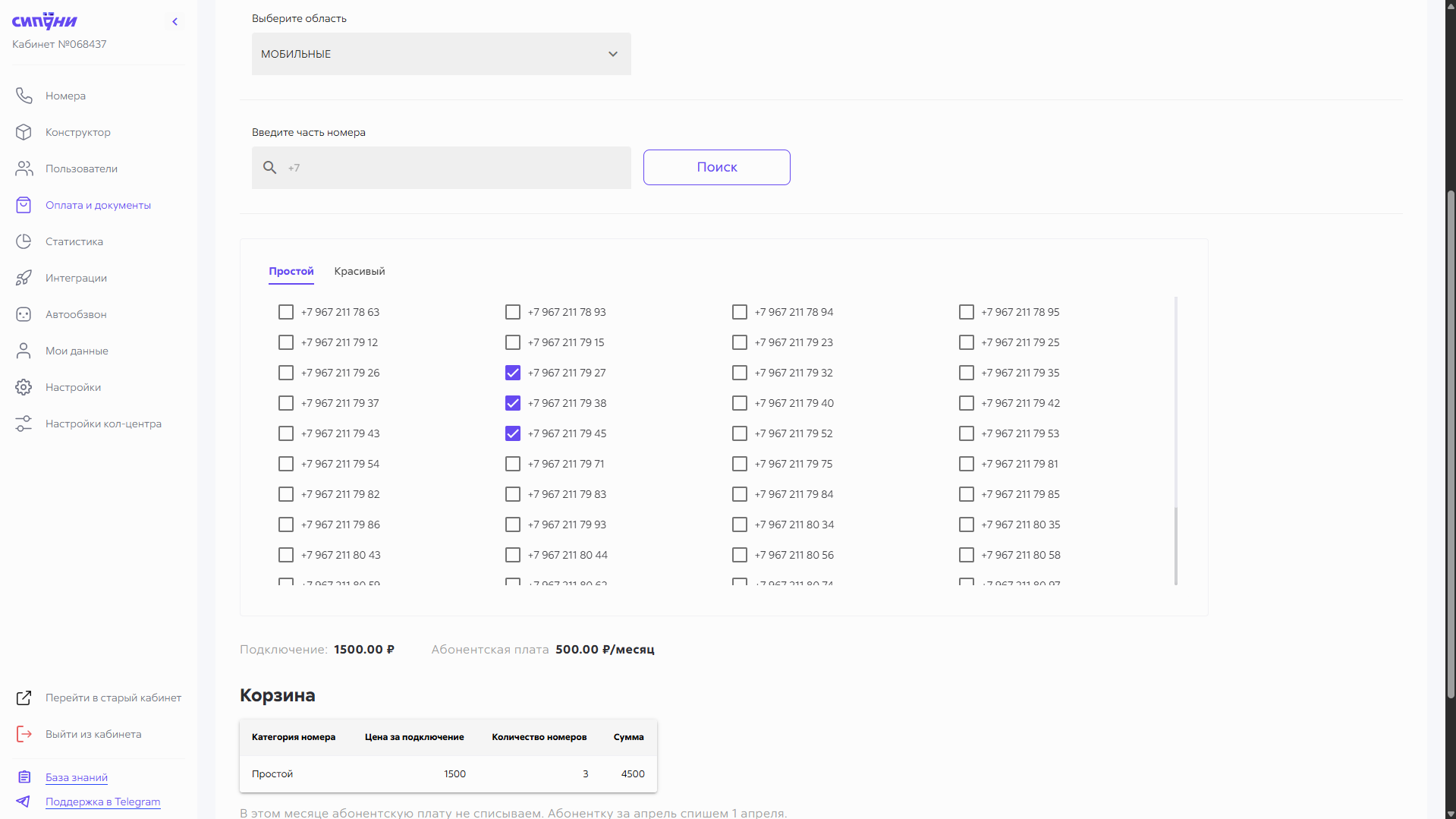Click the Настройки gear icon

[x=24, y=387]
